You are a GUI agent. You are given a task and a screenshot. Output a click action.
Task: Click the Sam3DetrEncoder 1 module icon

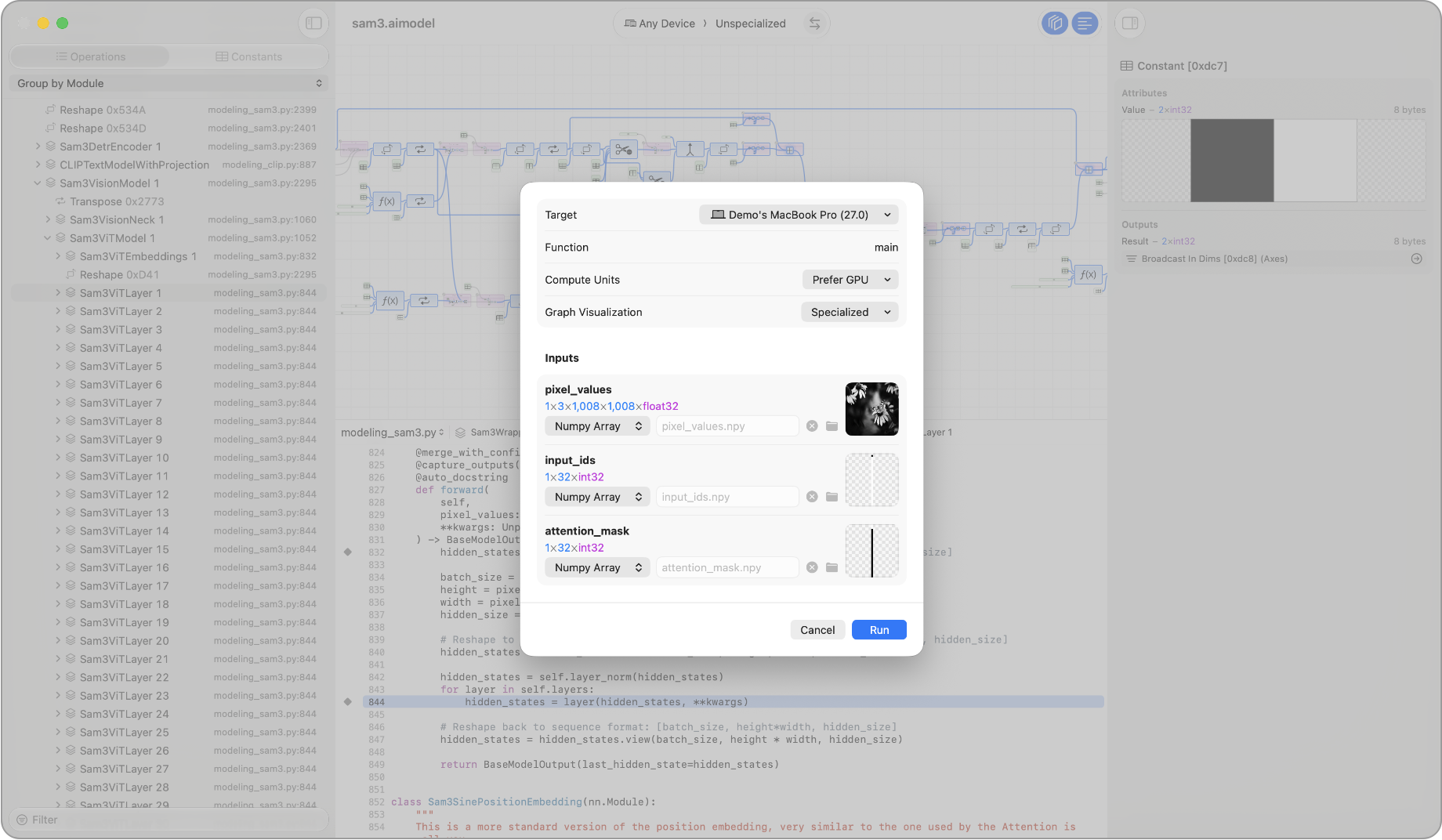pos(50,147)
